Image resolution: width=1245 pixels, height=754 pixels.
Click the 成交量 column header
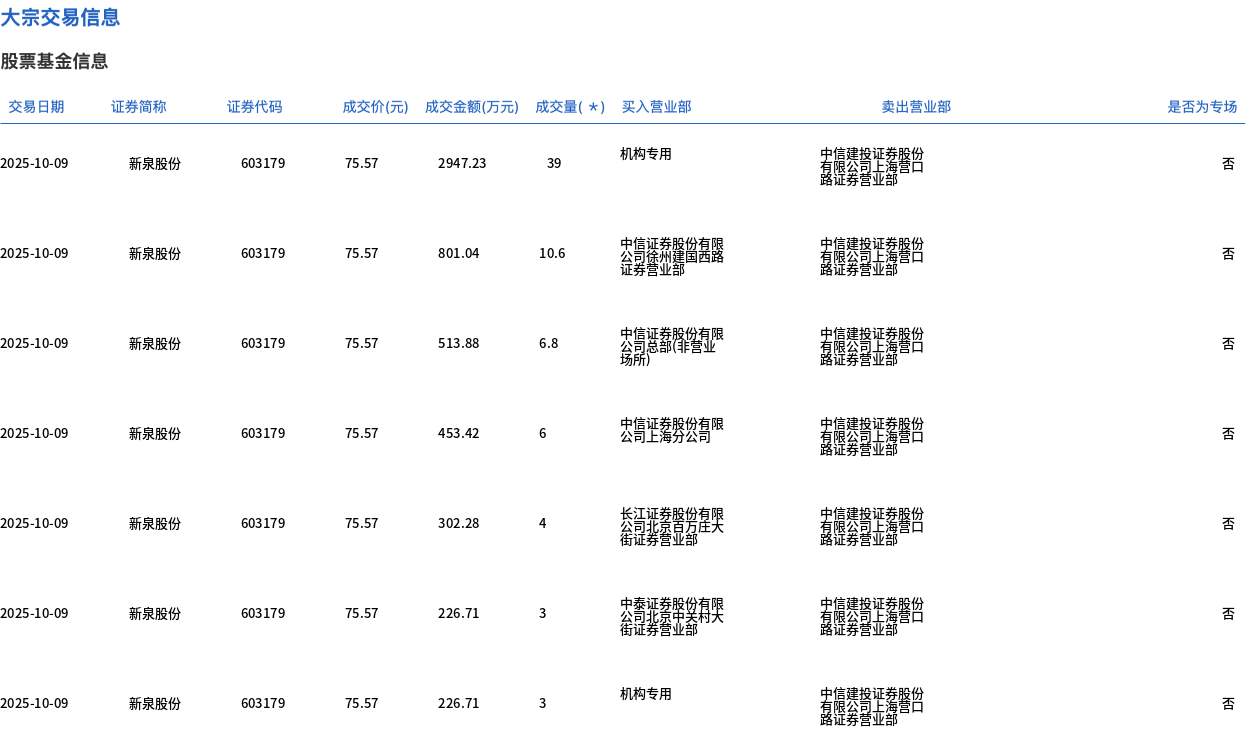coord(570,107)
